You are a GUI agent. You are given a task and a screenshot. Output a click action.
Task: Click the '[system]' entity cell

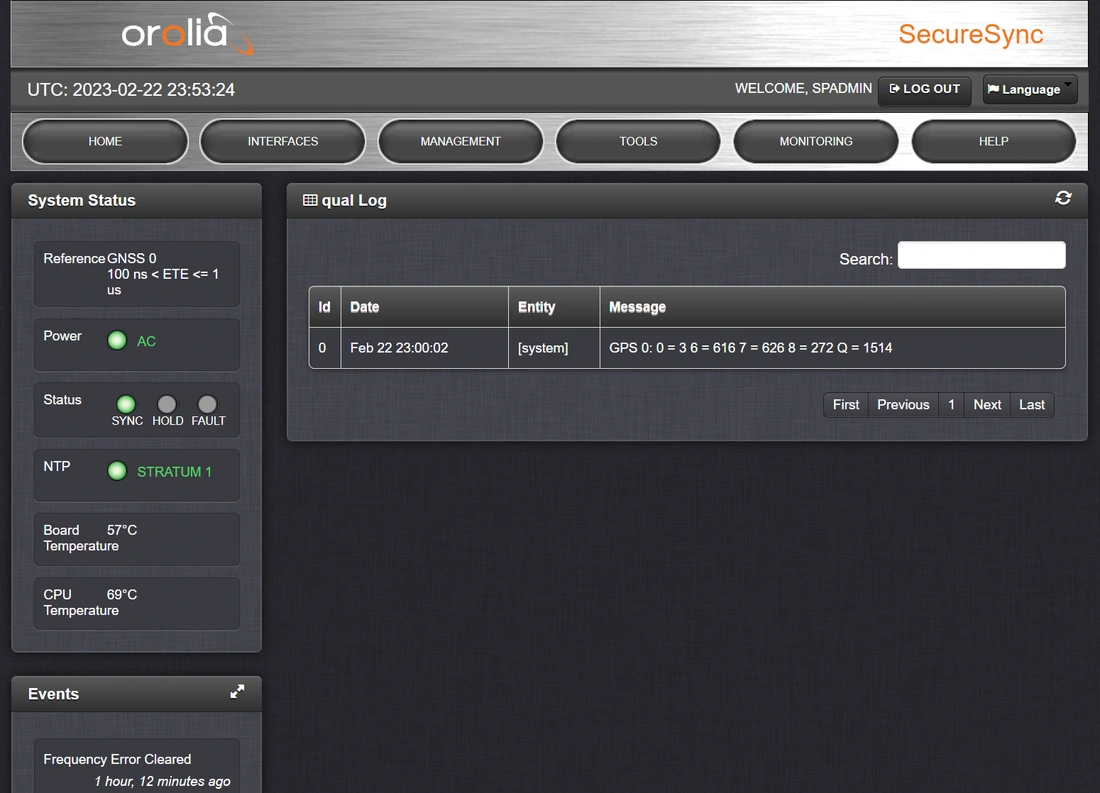click(x=554, y=348)
